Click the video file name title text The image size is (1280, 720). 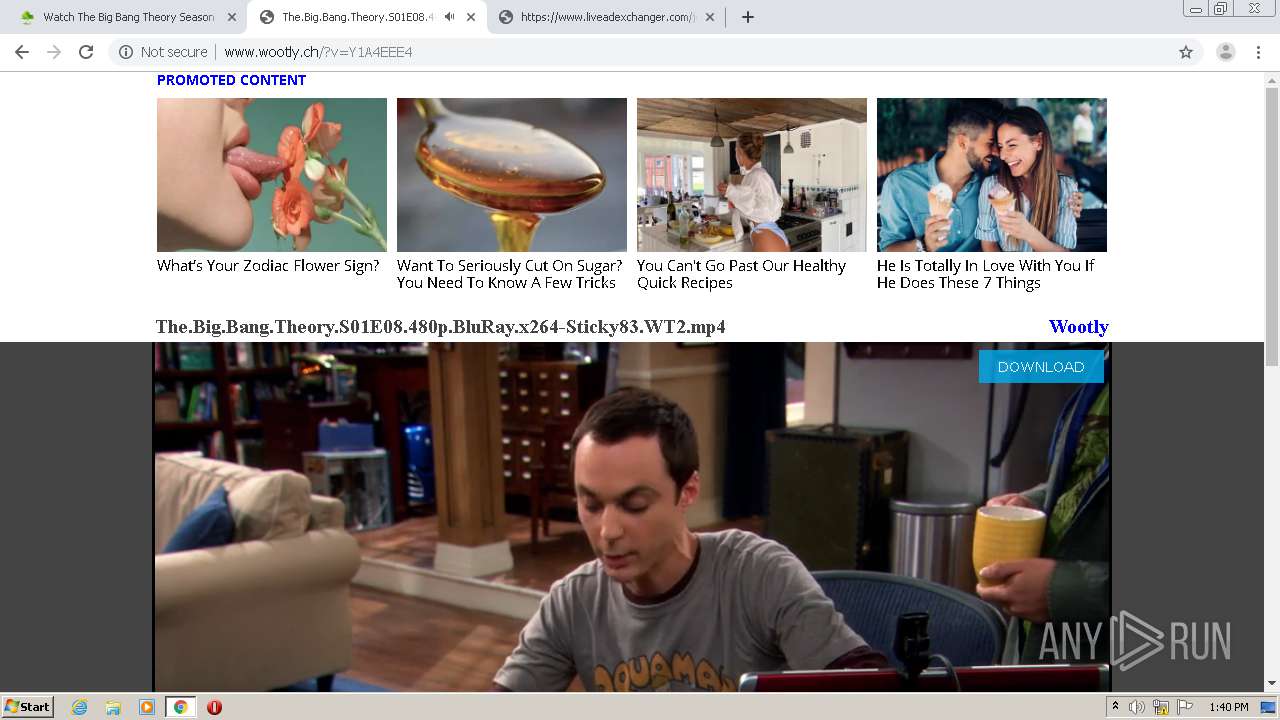click(440, 327)
